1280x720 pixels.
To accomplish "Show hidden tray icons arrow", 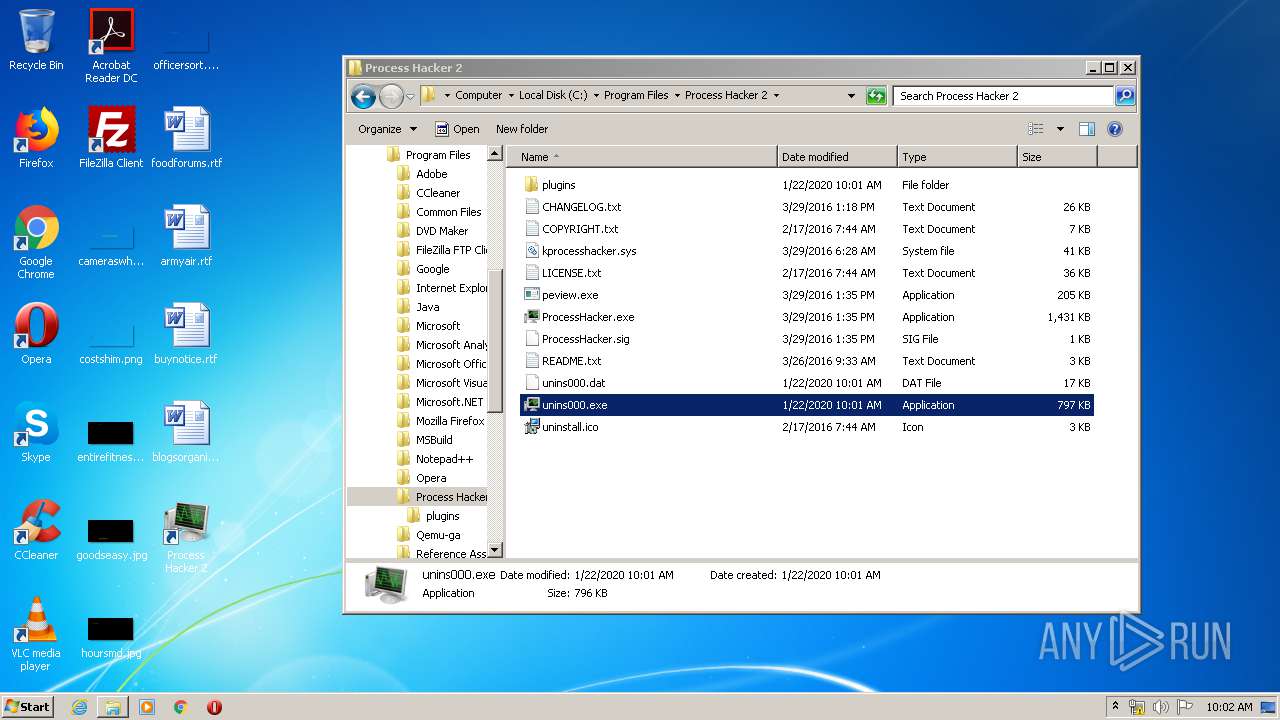I will pyautogui.click(x=1115, y=707).
